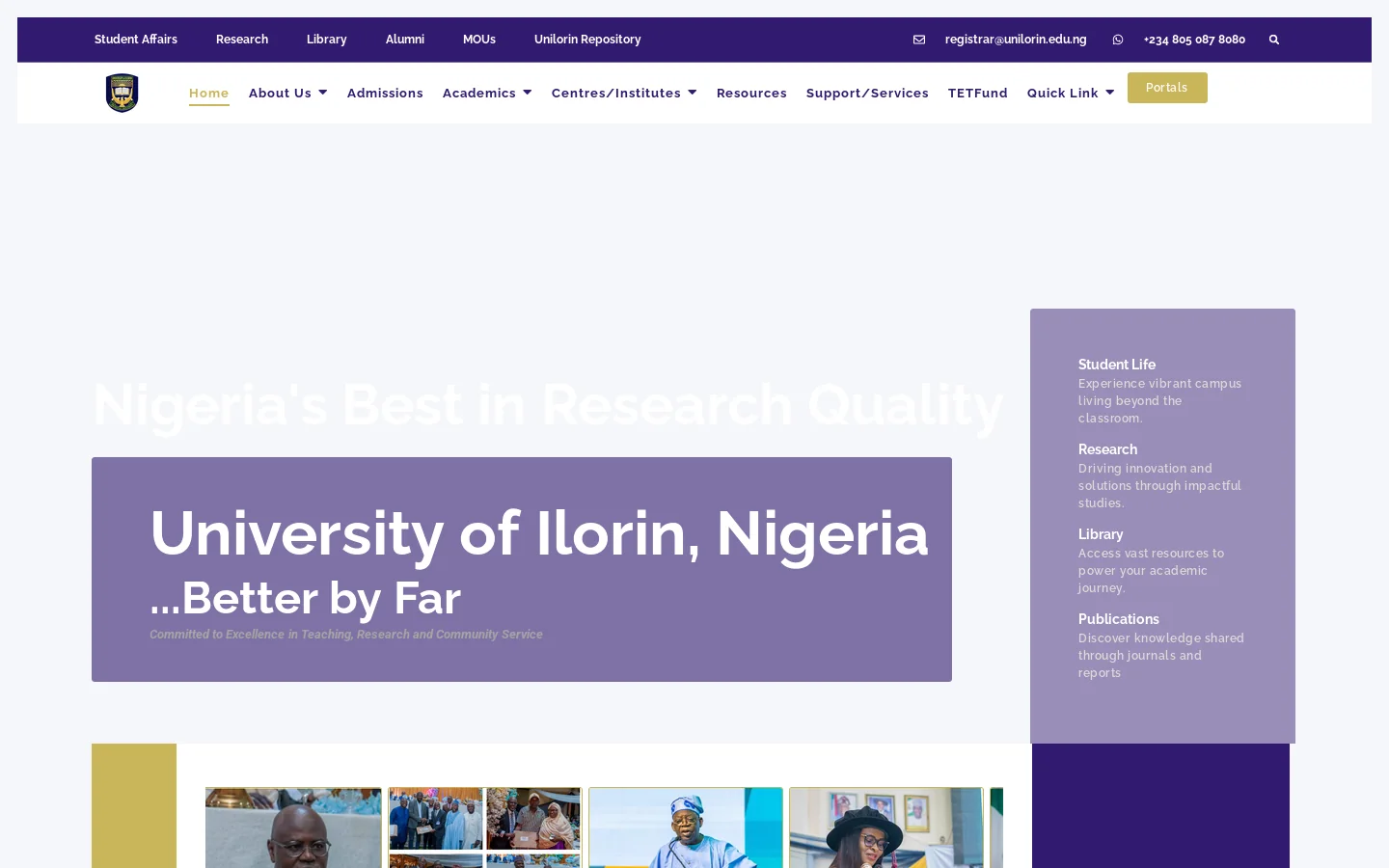
Task: Open the Research heading in side panel
Action: [1108, 449]
